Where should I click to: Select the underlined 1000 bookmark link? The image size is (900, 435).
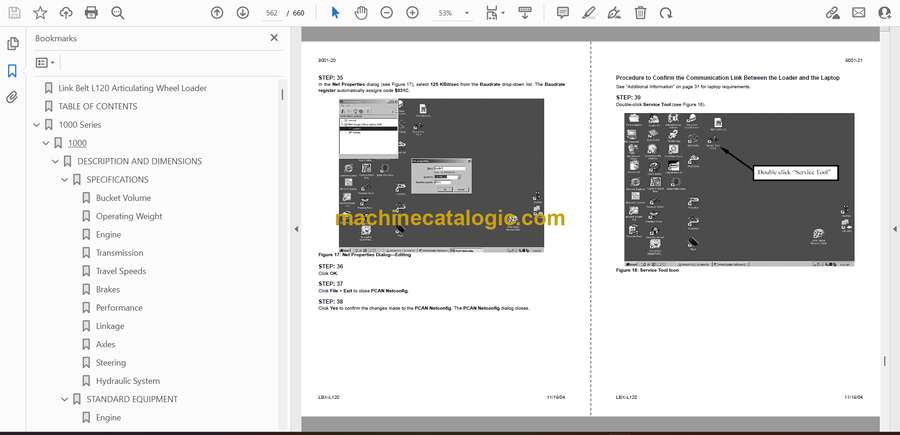tap(77, 143)
